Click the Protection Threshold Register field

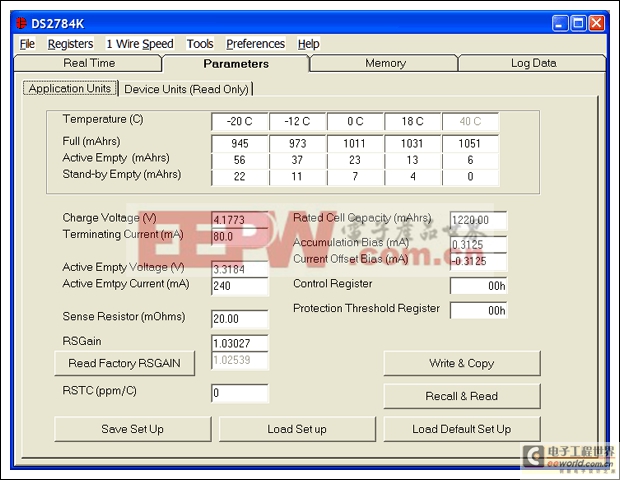pos(478,310)
